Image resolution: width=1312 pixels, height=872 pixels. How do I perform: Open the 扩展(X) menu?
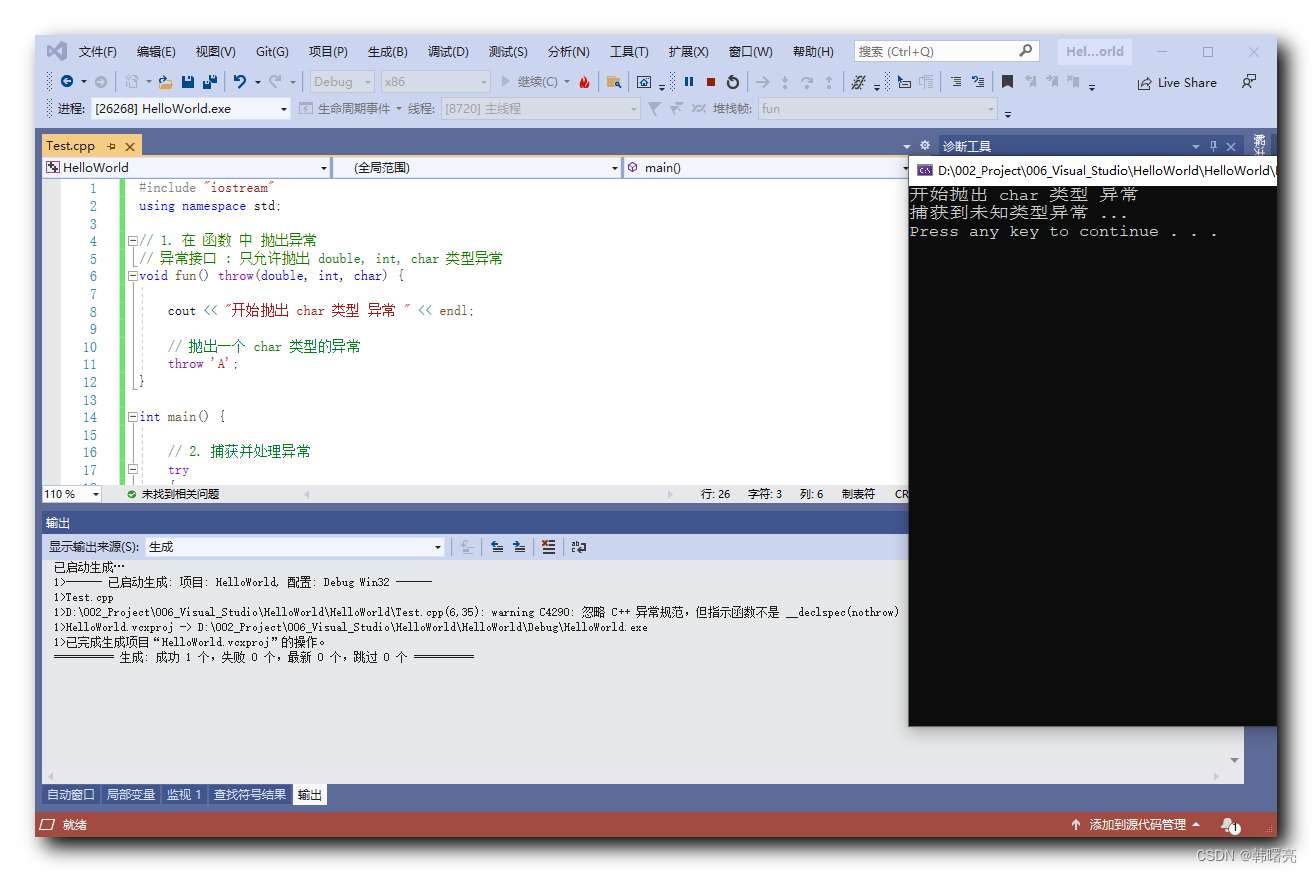(x=688, y=52)
